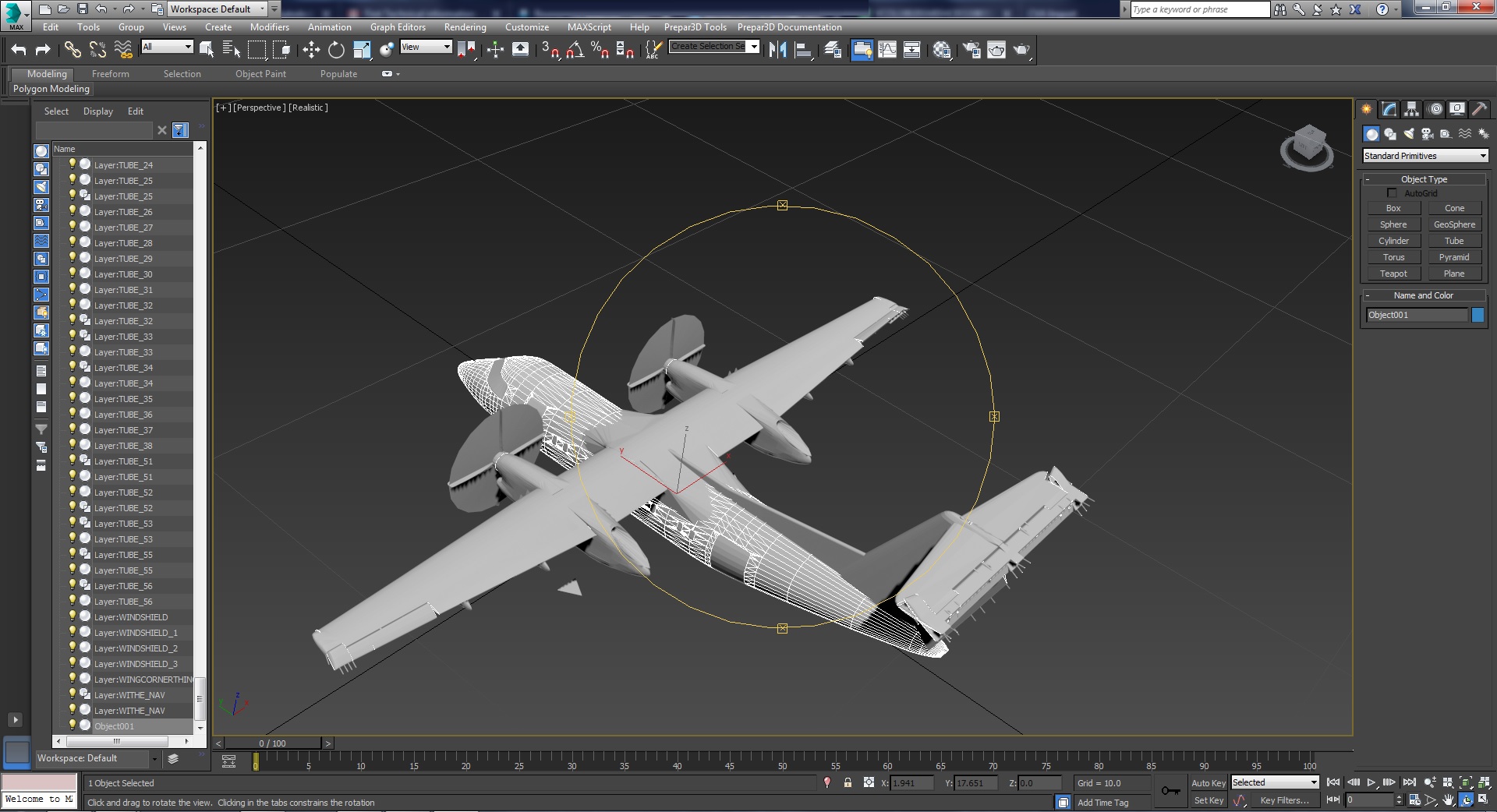The image size is (1497, 812).
Task: Open the key filter Selected dropdown
Action: point(1275,782)
